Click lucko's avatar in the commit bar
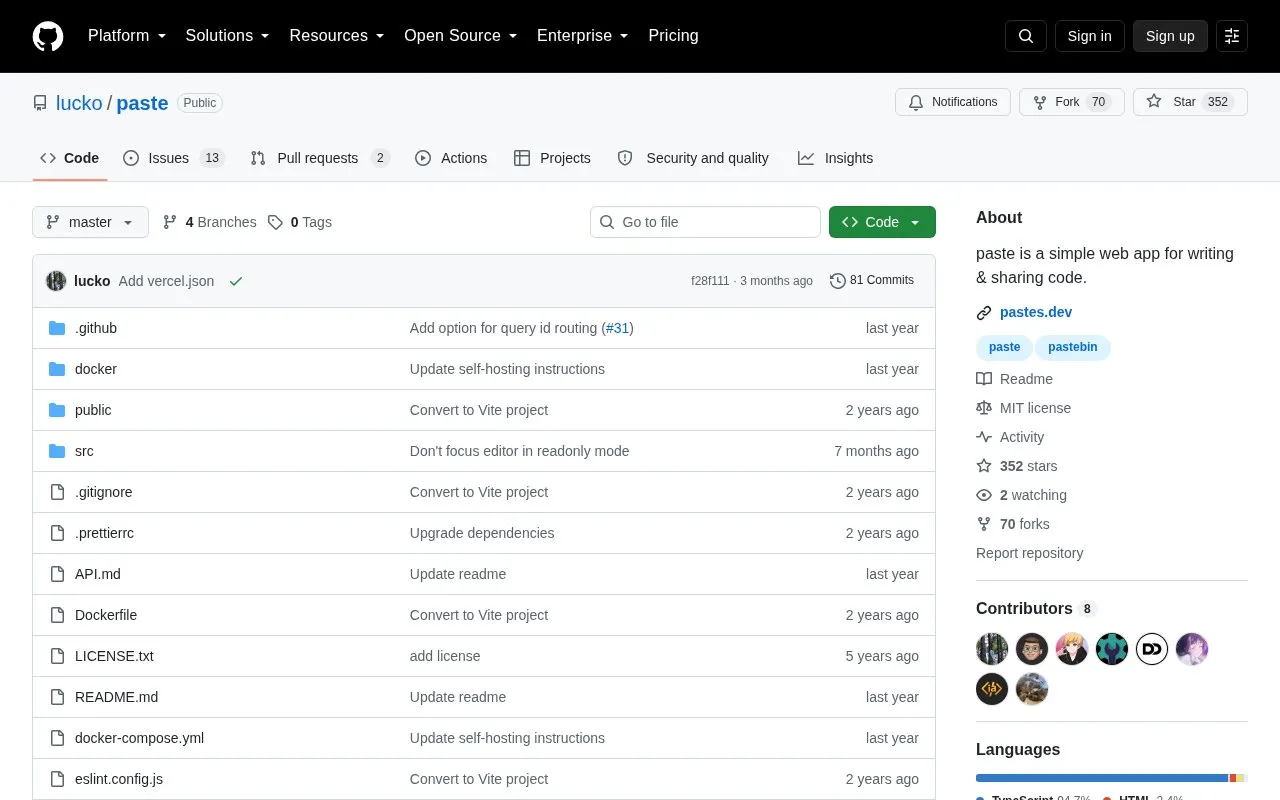Screen dimensions: 1280x800 coord(56,281)
